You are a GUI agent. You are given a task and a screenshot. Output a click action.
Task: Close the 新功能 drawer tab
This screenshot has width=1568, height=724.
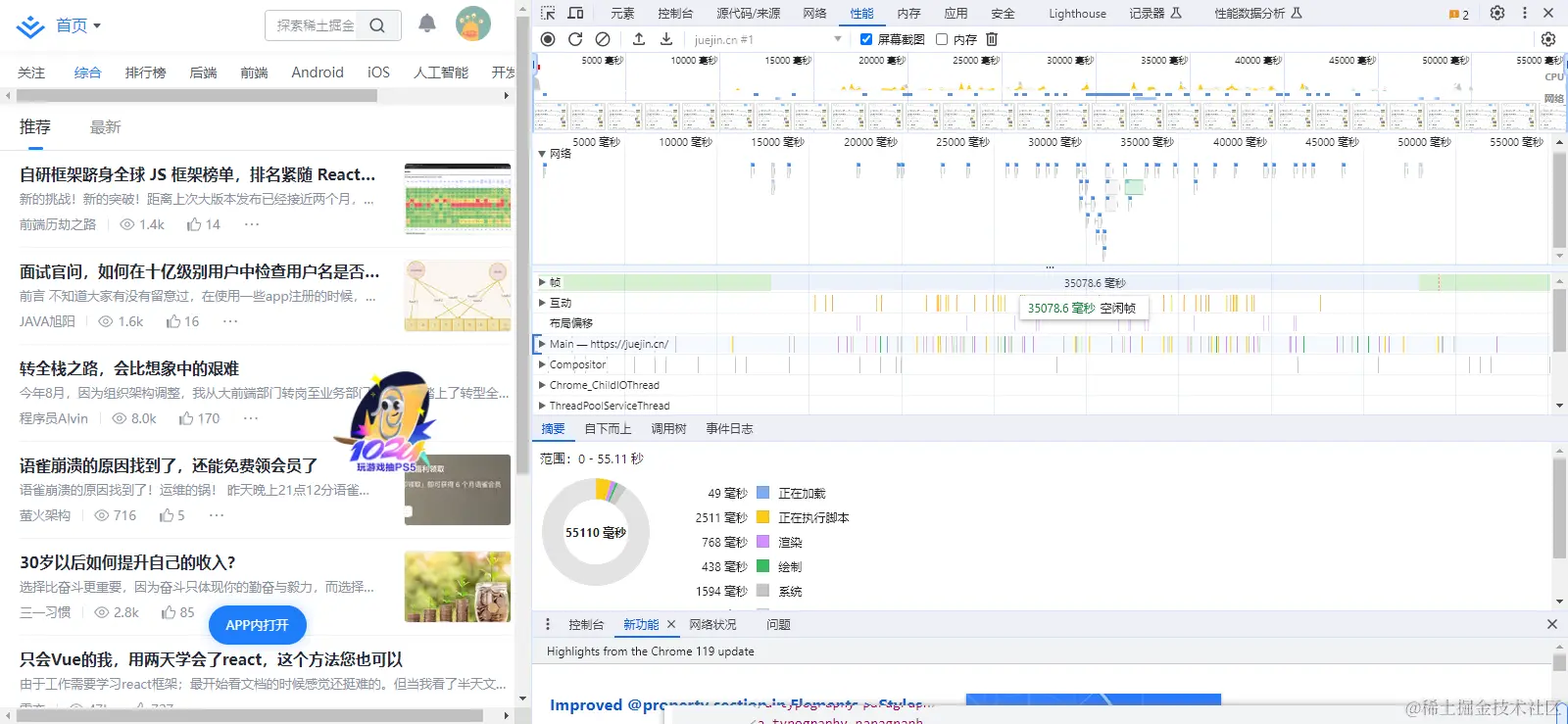(x=671, y=624)
